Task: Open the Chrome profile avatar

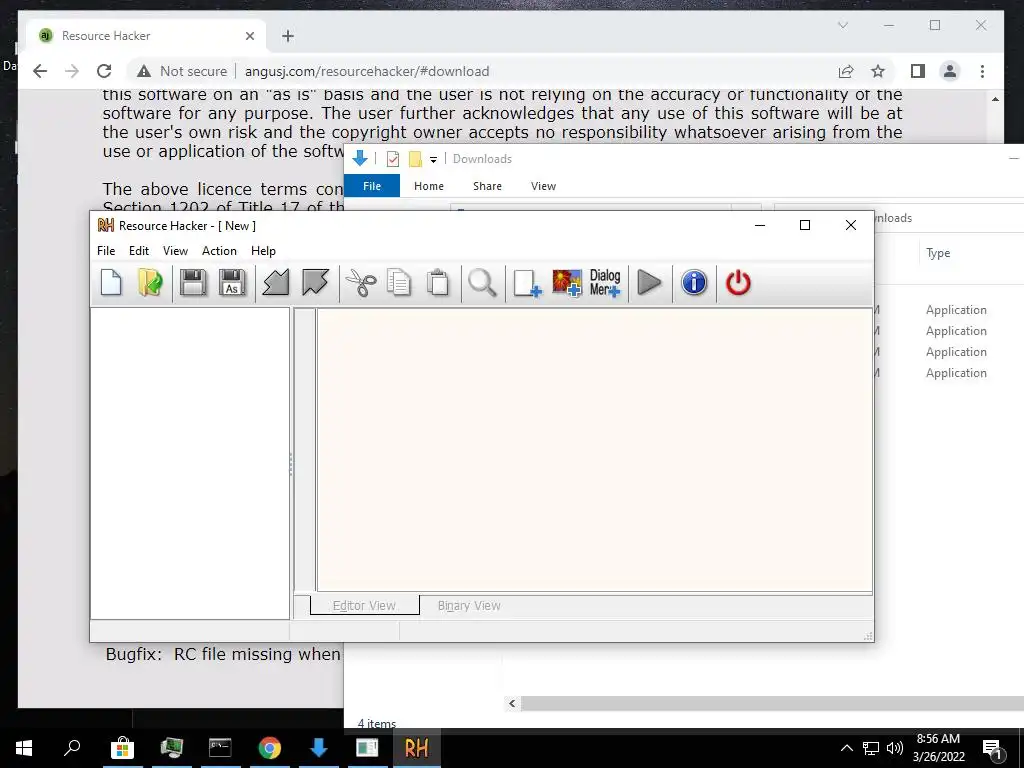Action: (950, 71)
